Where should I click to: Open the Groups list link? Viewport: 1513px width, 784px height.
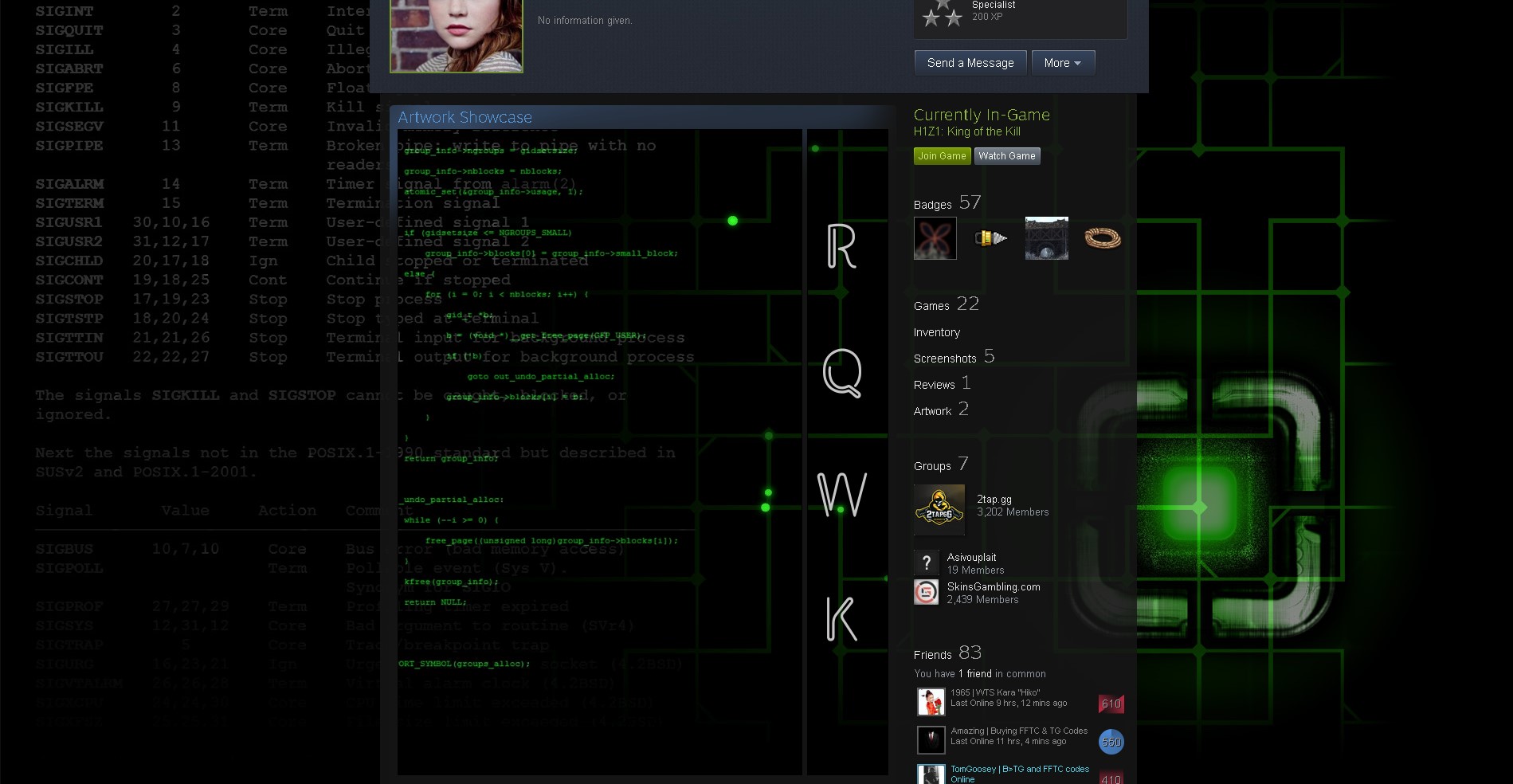(x=941, y=465)
